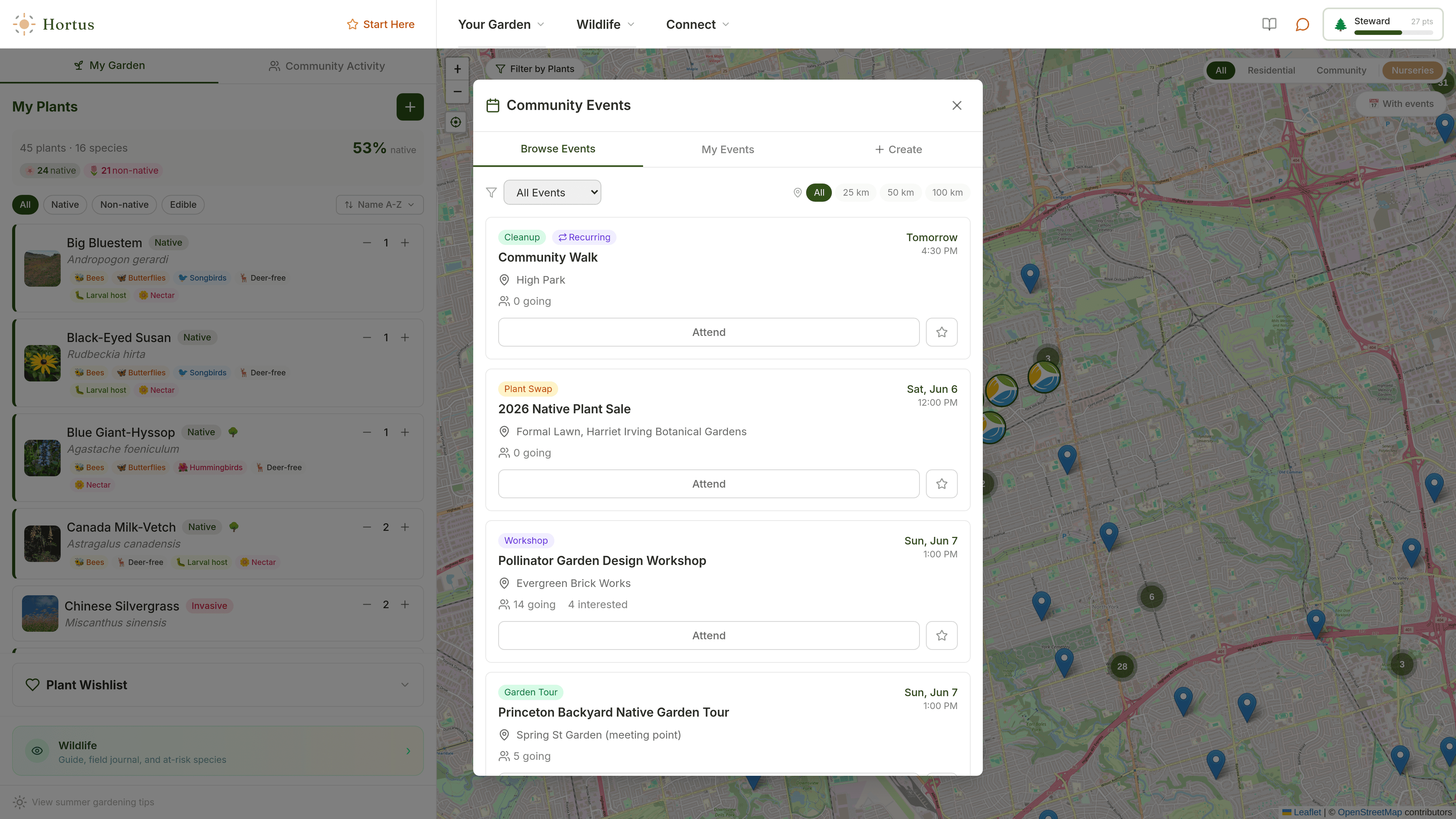
Task: Decrease Chinese Silvergrass quantity
Action: pyautogui.click(x=367, y=604)
